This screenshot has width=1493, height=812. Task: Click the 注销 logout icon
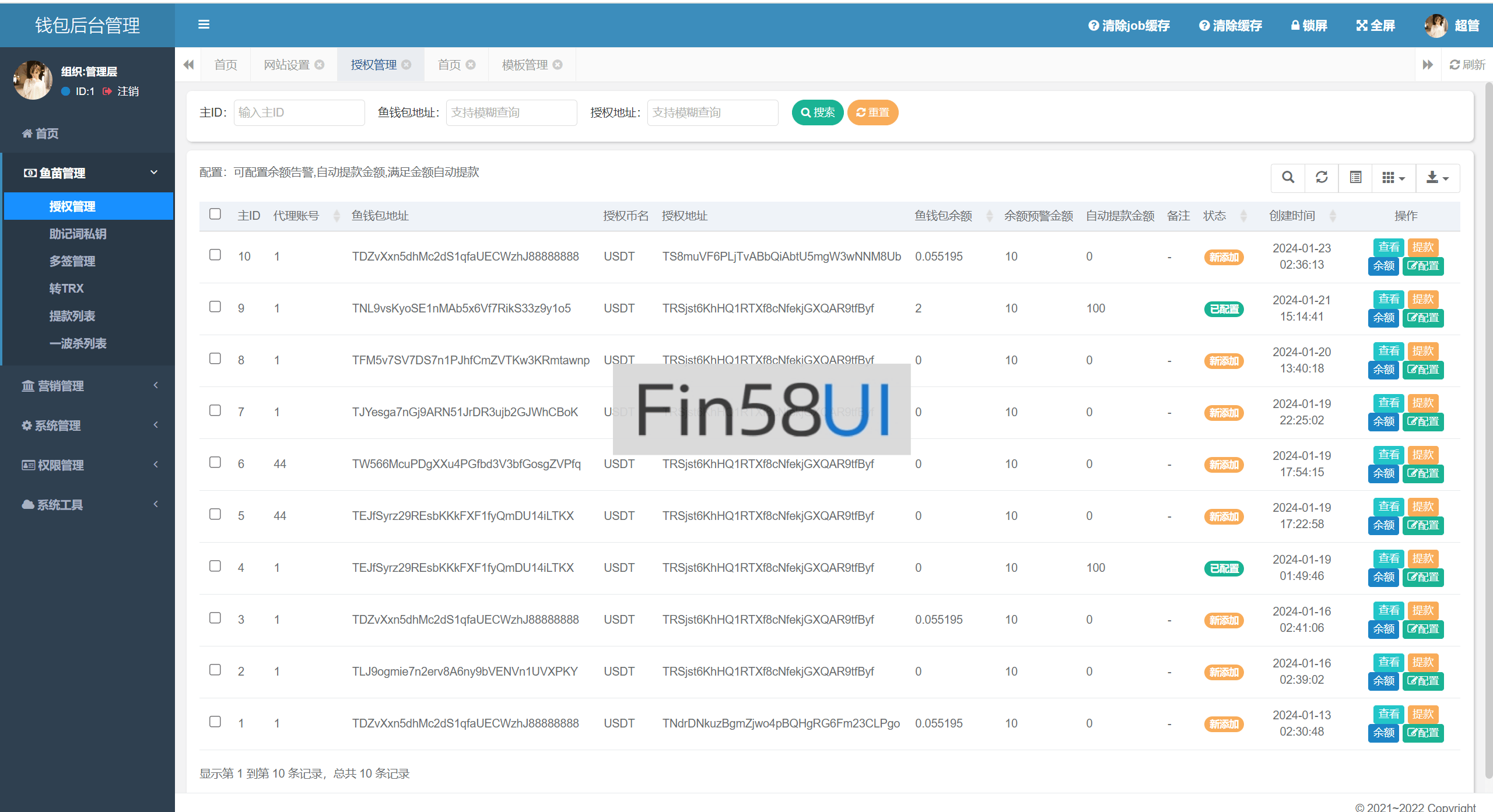point(107,92)
